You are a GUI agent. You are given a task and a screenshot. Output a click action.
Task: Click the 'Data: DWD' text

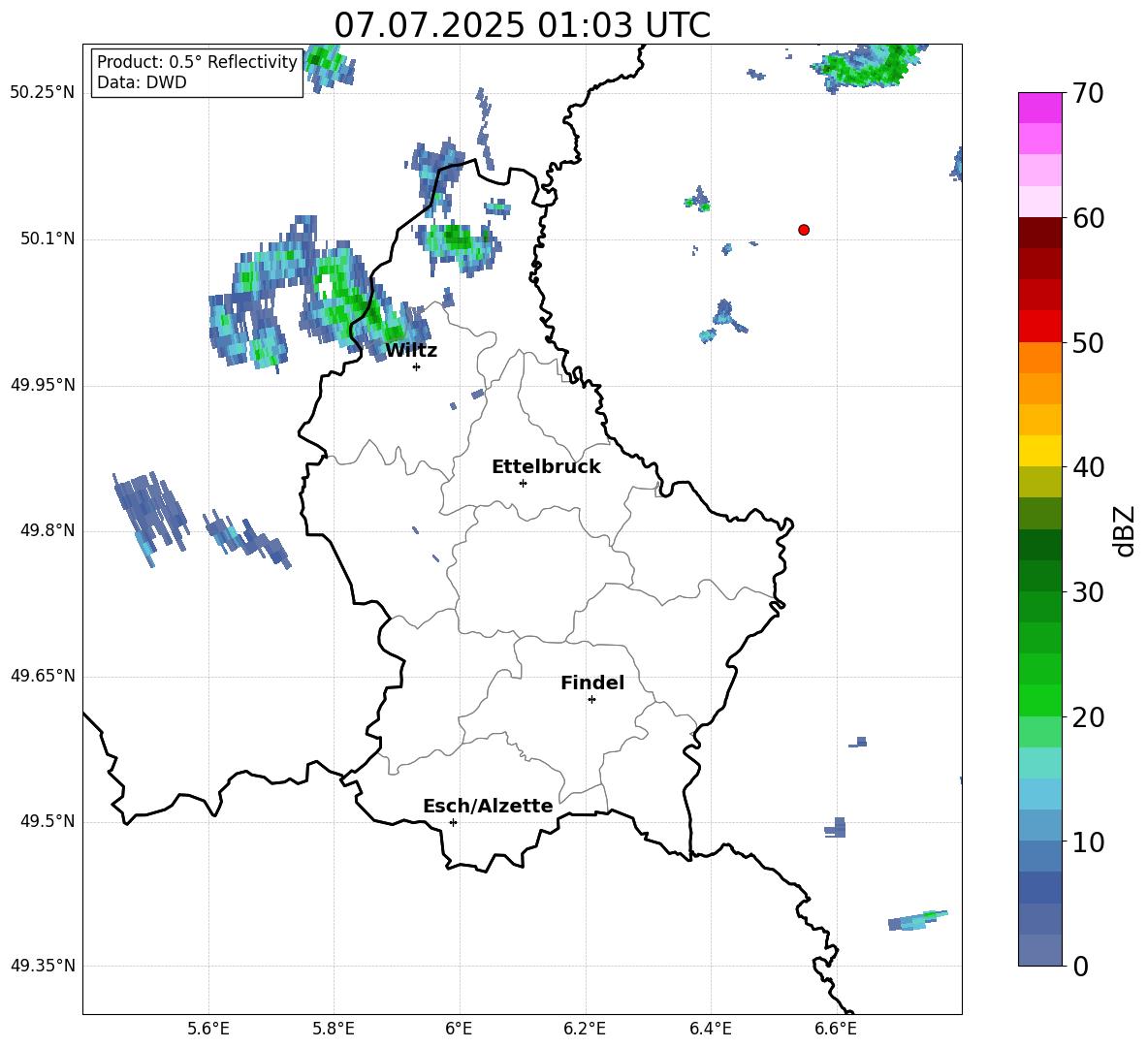pyautogui.click(x=142, y=82)
